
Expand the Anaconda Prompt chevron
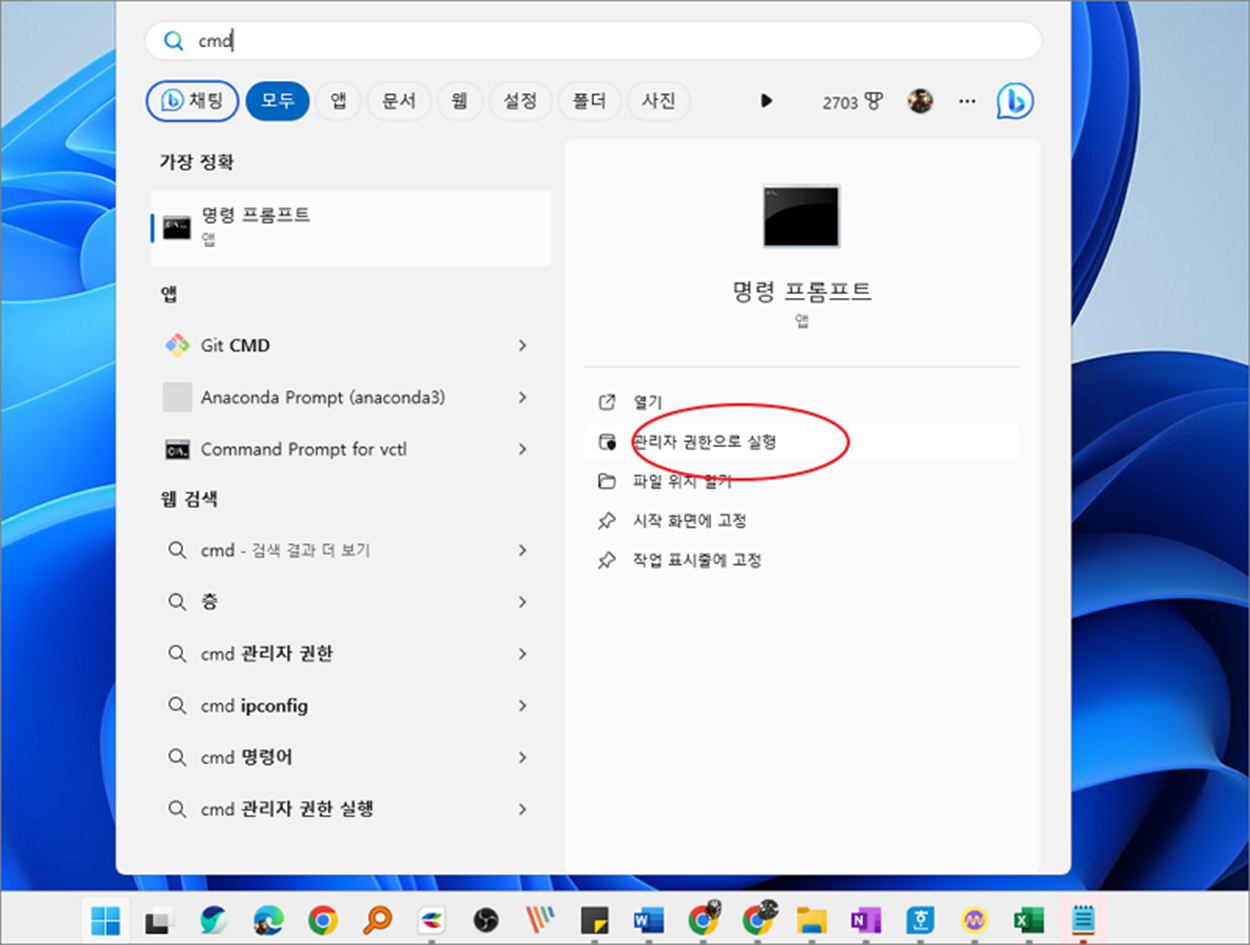(x=522, y=397)
